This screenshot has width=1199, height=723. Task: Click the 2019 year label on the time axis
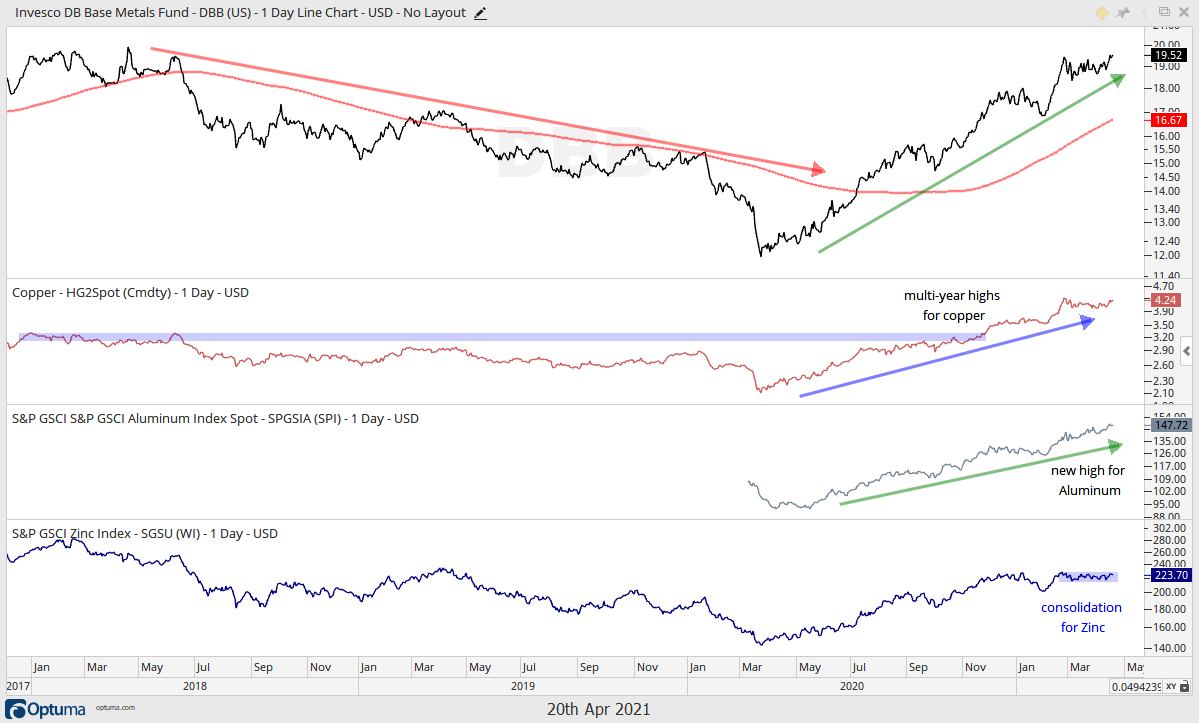523,686
